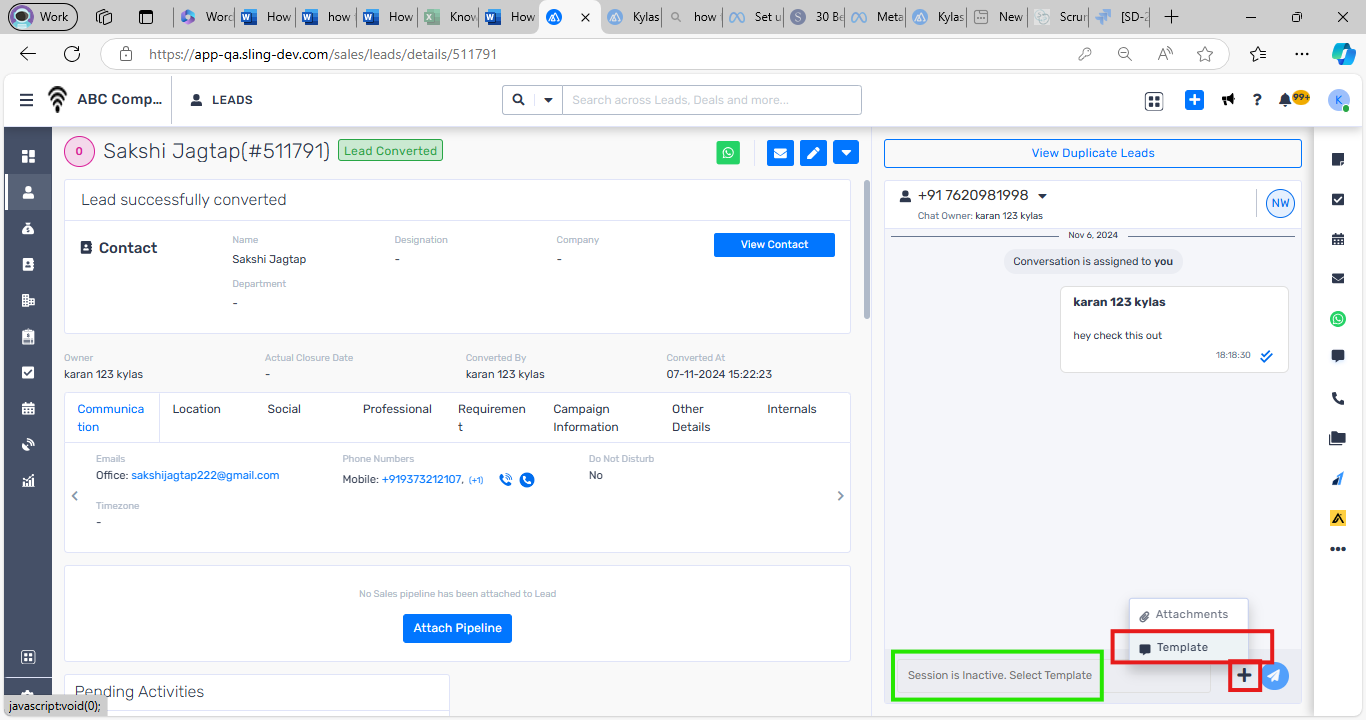Click the NW avatar in chat header

click(1280, 203)
